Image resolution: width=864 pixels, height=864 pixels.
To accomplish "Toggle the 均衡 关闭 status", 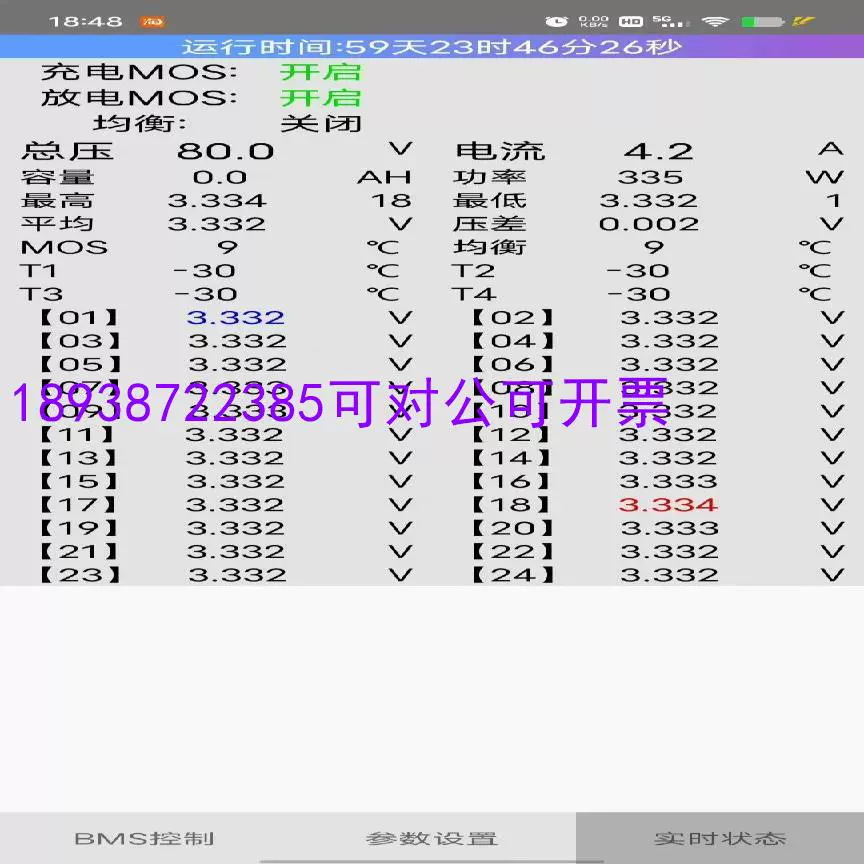I will pyautogui.click(x=320, y=124).
